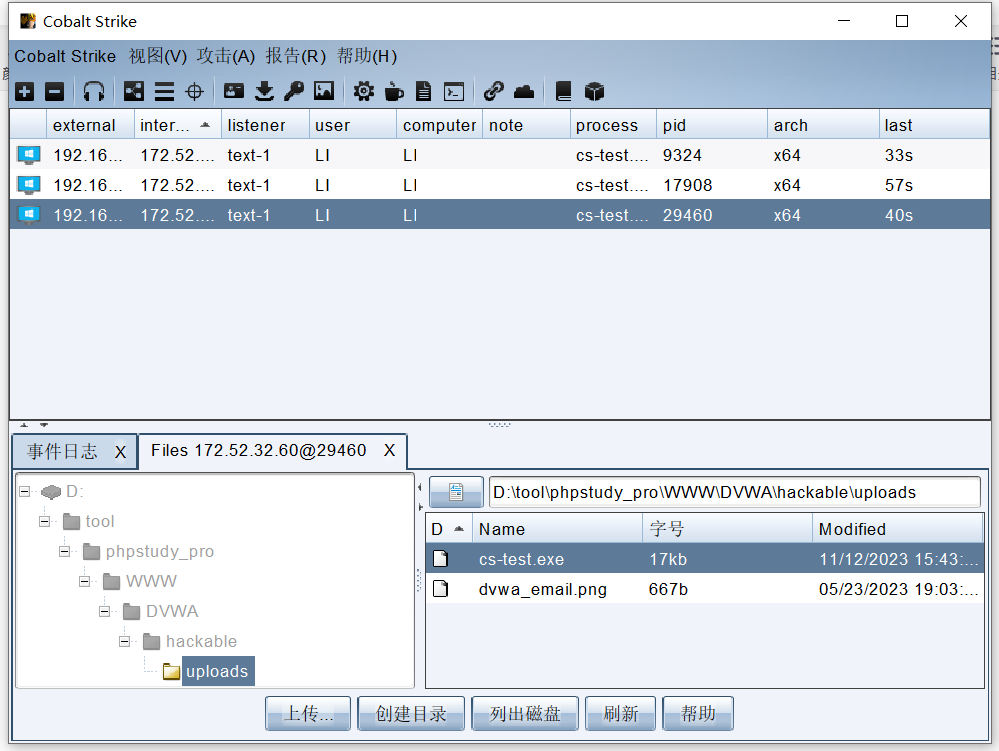Image resolution: width=999 pixels, height=751 pixels.
Task: Open scripted web delivery terminal icon
Action: click(x=454, y=92)
